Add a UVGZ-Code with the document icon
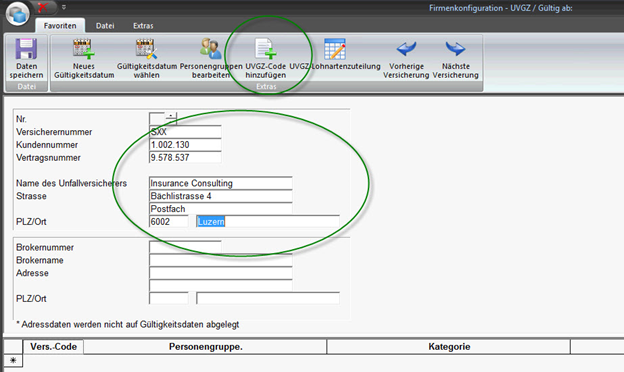The image size is (624, 372). point(265,49)
